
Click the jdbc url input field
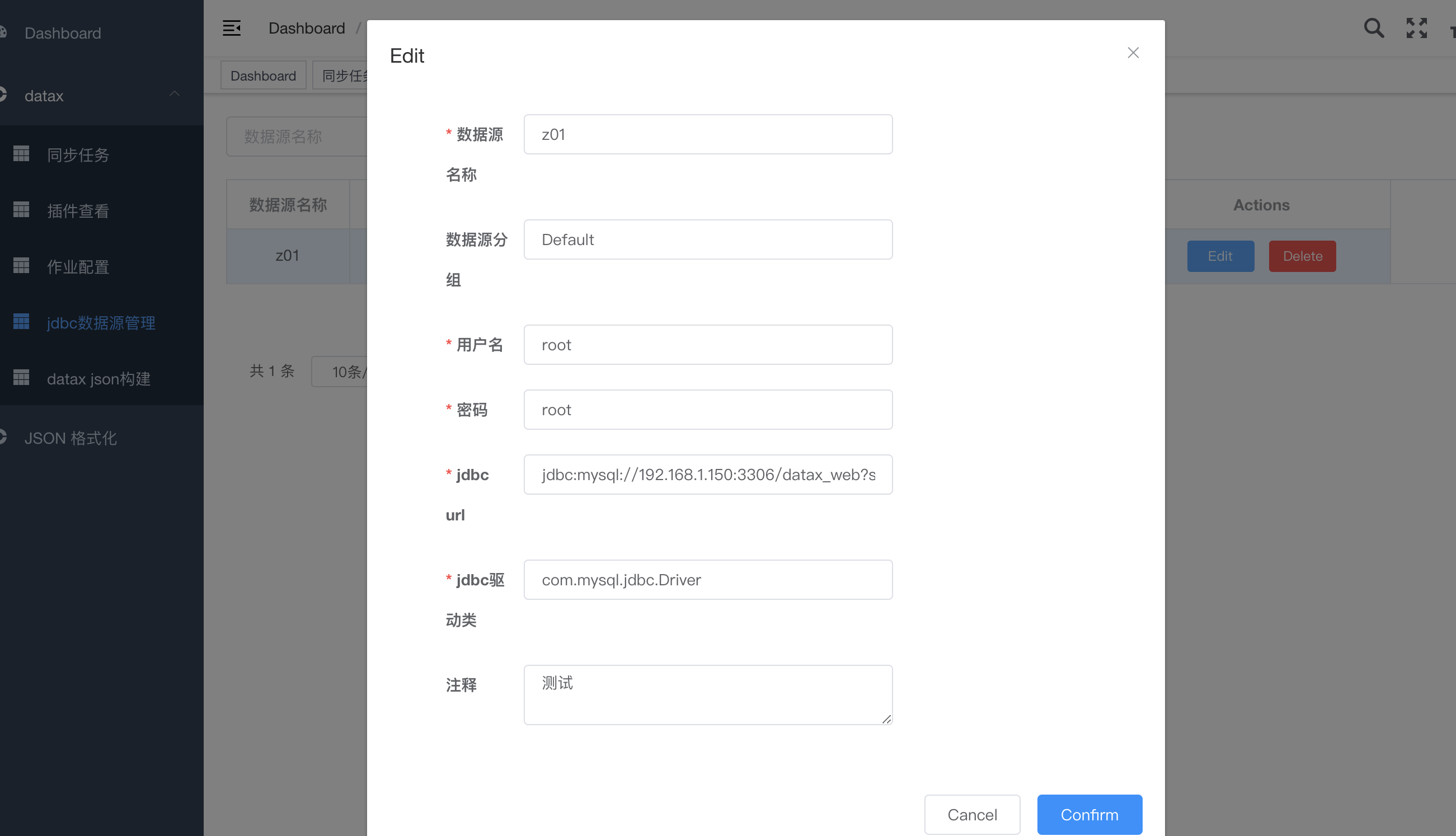click(707, 475)
